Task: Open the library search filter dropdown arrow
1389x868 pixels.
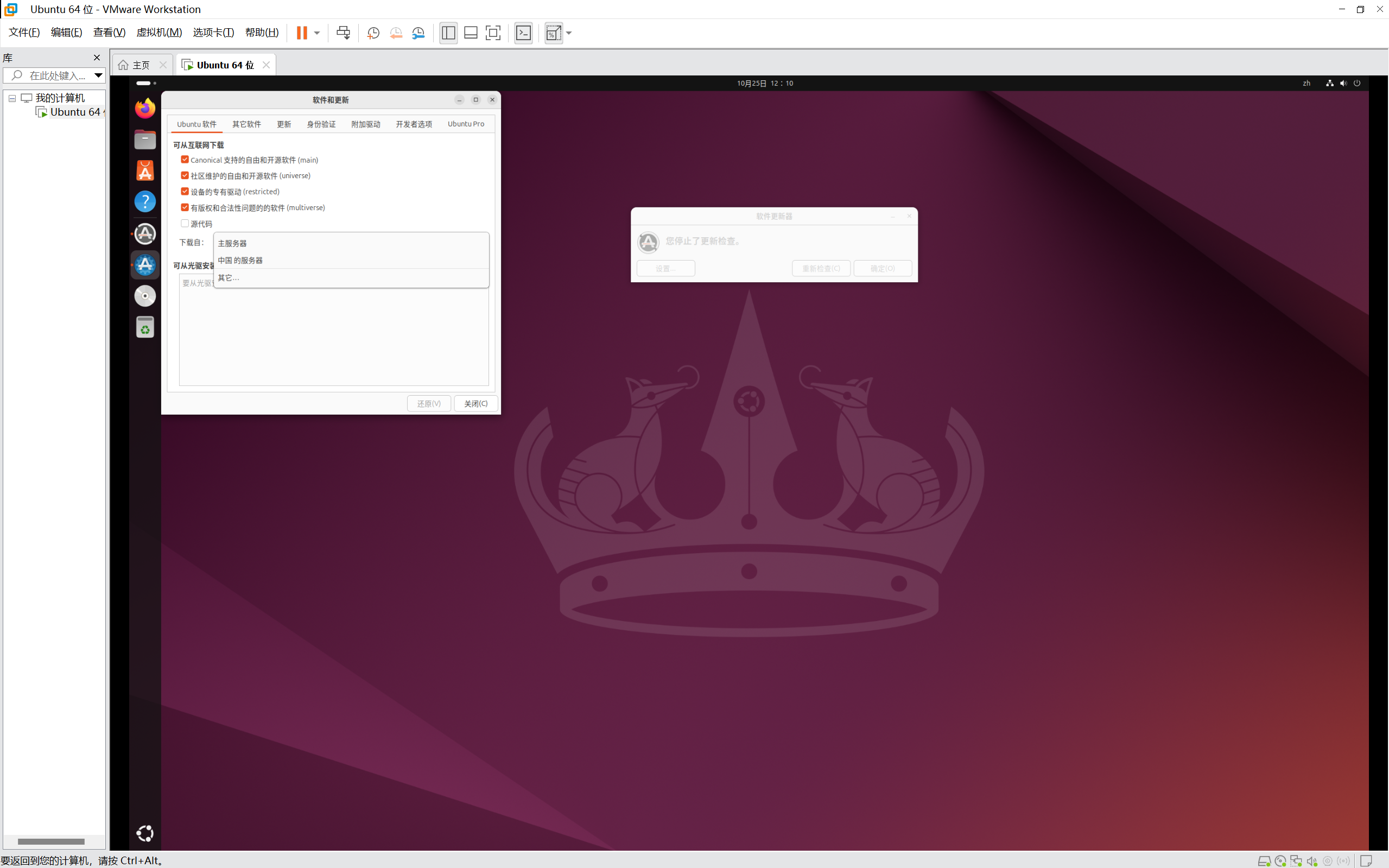Action: 98,75
